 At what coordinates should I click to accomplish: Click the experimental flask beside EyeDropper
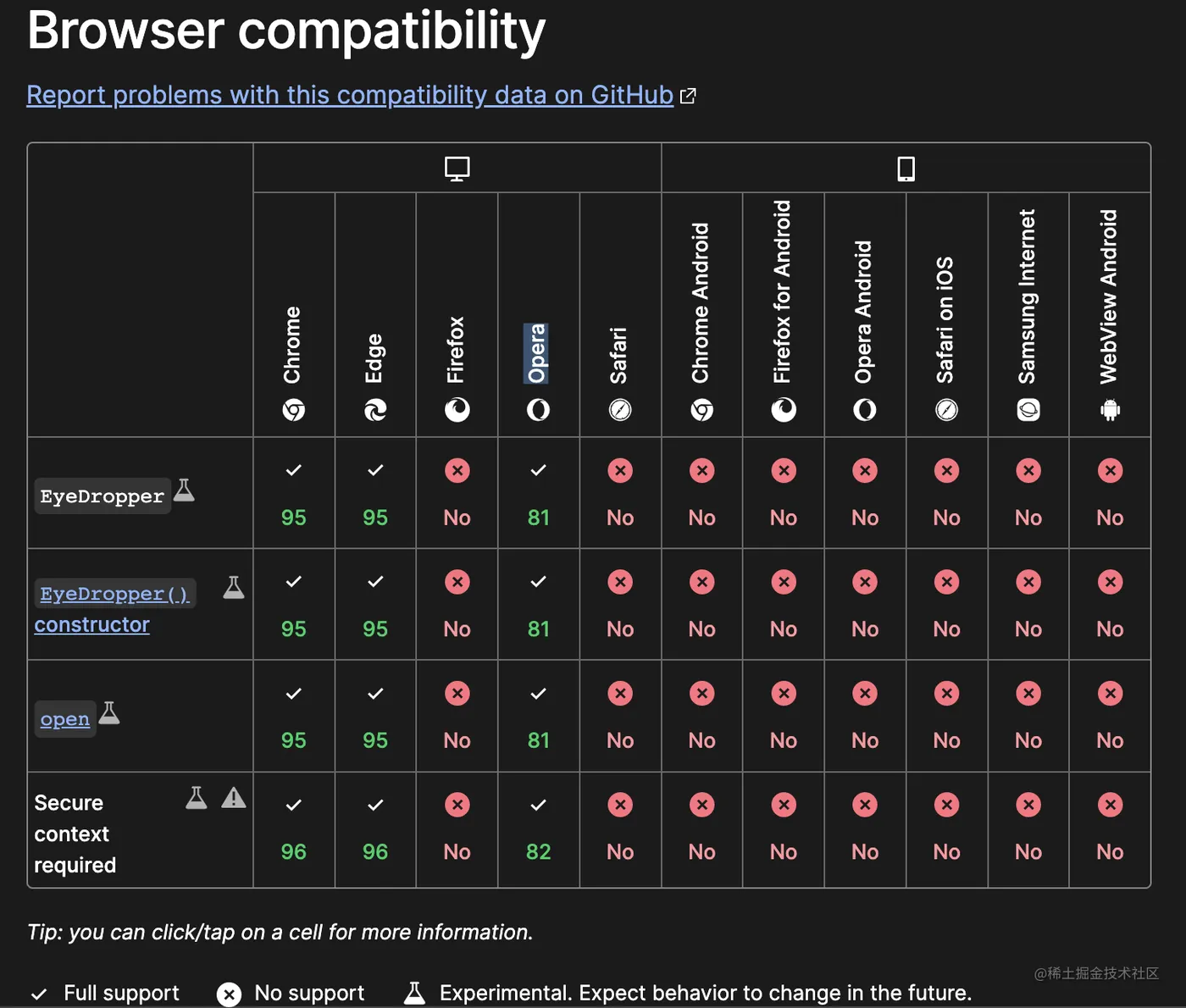(x=184, y=490)
